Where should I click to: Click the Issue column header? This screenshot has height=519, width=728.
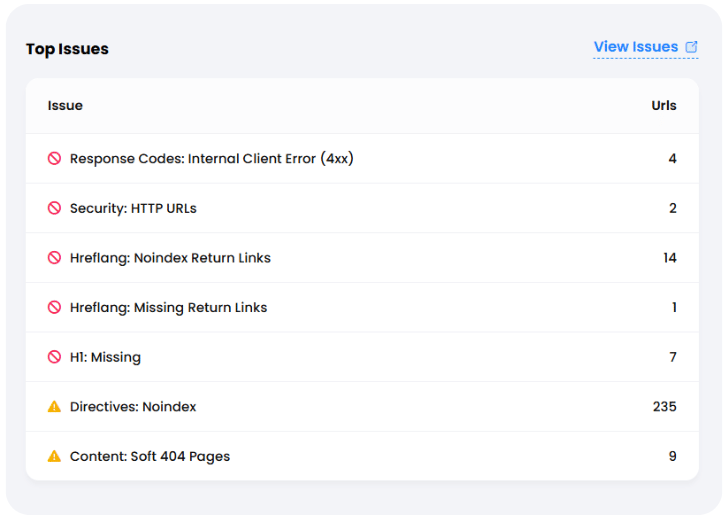65,106
